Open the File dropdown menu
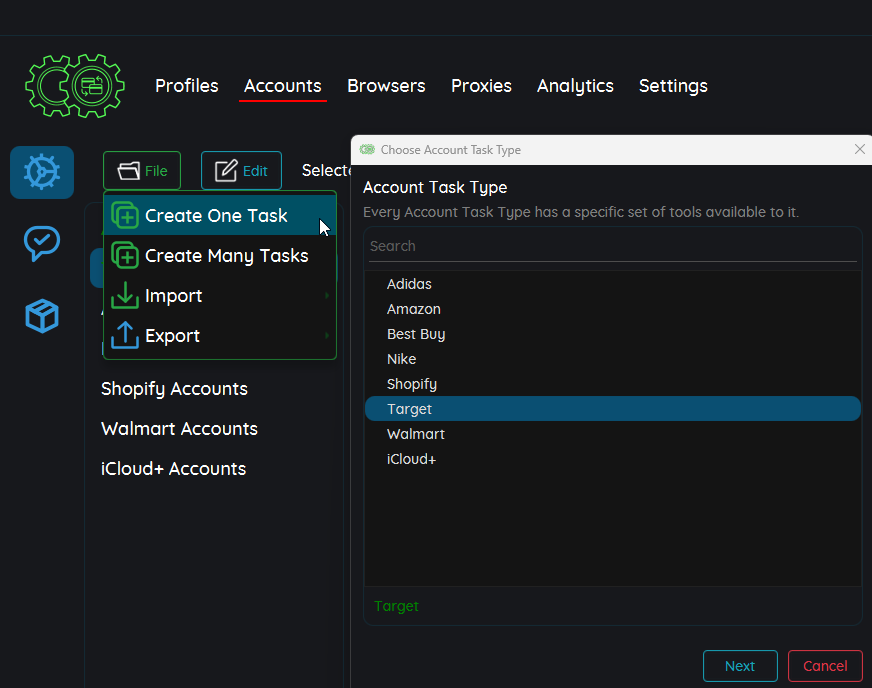This screenshot has width=872, height=688. pos(142,171)
